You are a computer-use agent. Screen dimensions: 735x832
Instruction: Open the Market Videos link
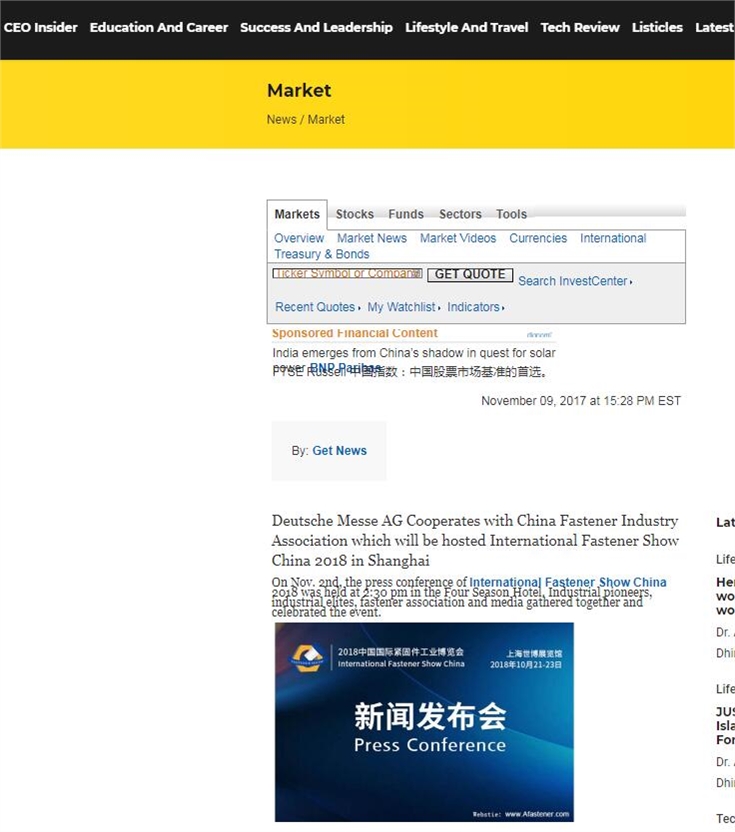click(458, 238)
